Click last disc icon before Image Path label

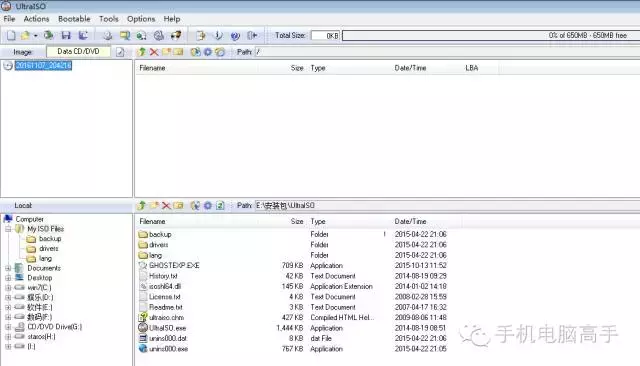point(220,52)
